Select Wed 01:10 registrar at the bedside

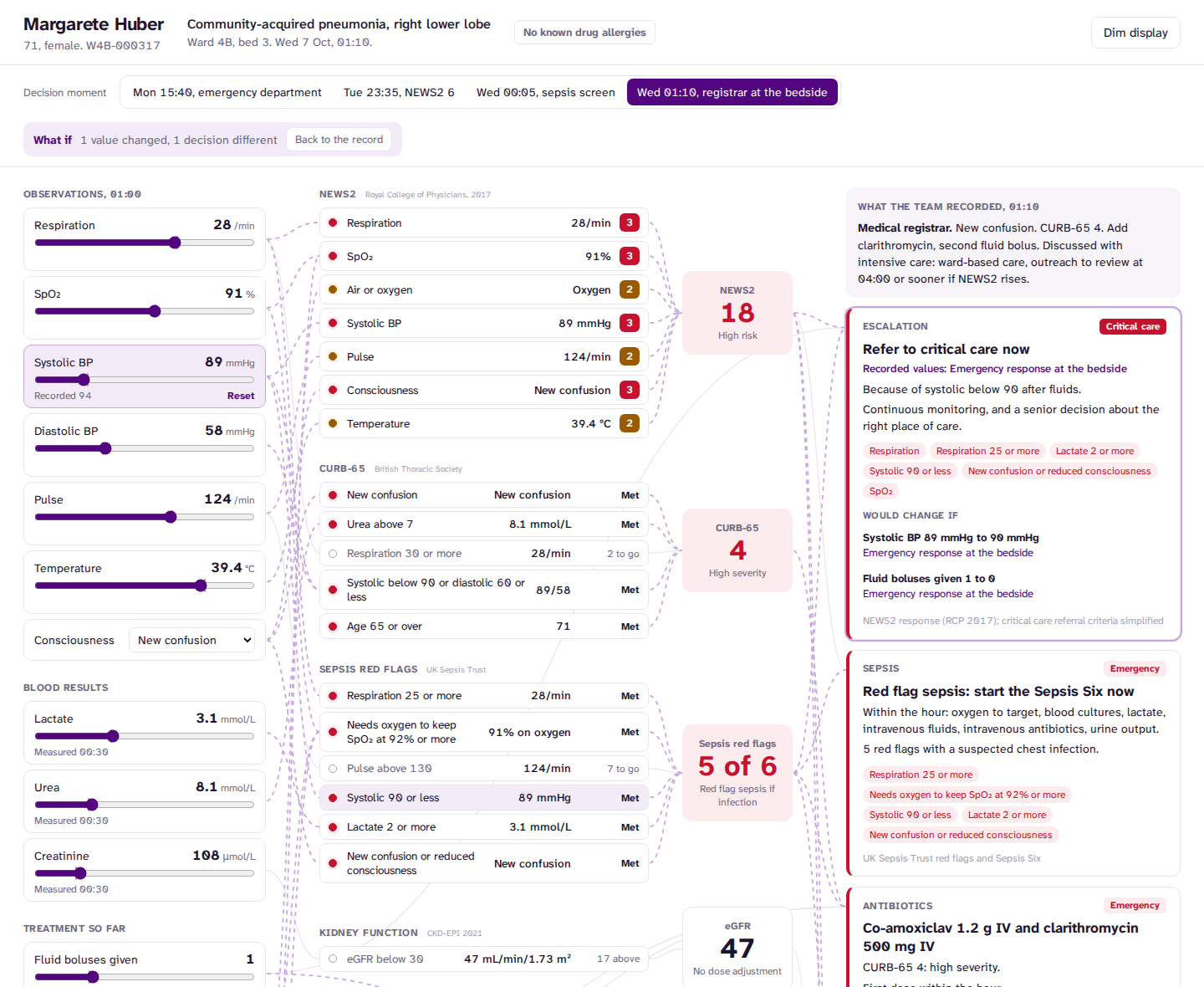(x=732, y=92)
